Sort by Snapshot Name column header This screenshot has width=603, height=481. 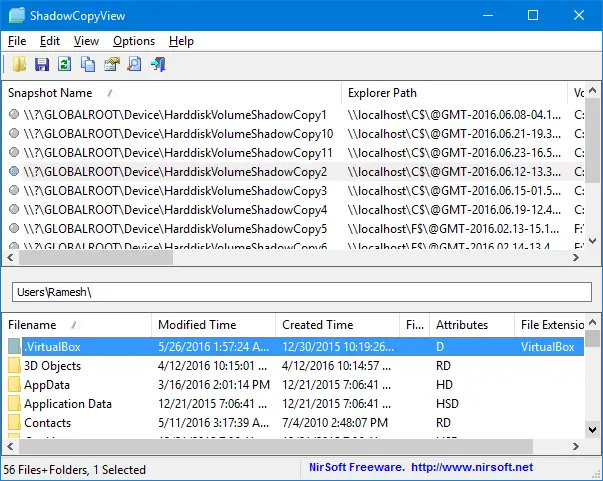172,93
